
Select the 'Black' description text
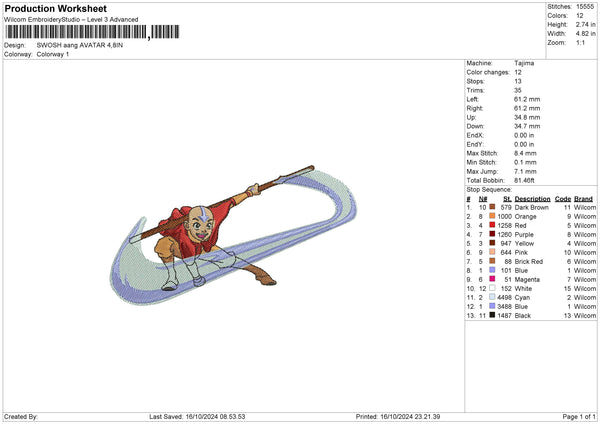click(x=523, y=315)
